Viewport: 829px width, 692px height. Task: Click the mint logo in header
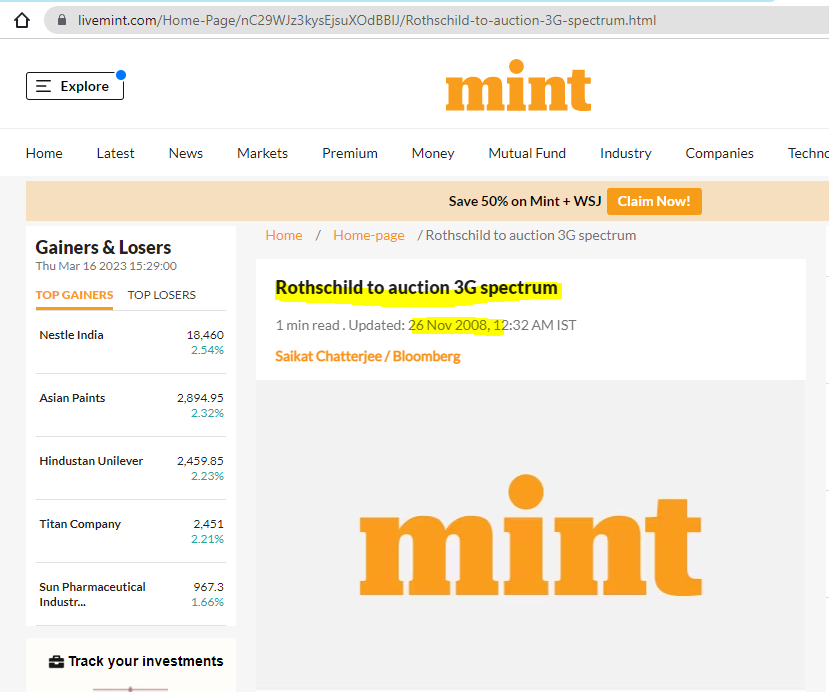[x=518, y=85]
